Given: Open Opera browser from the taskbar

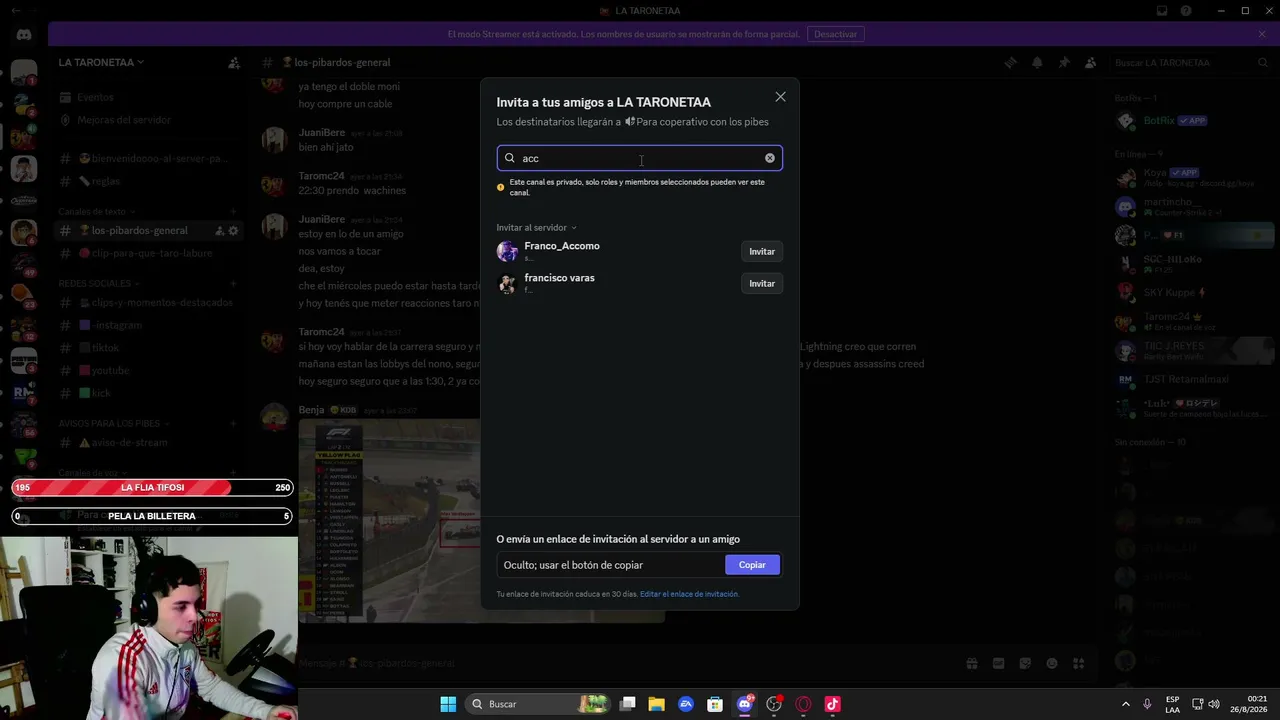Looking at the screenshot, I should click(x=803, y=704).
